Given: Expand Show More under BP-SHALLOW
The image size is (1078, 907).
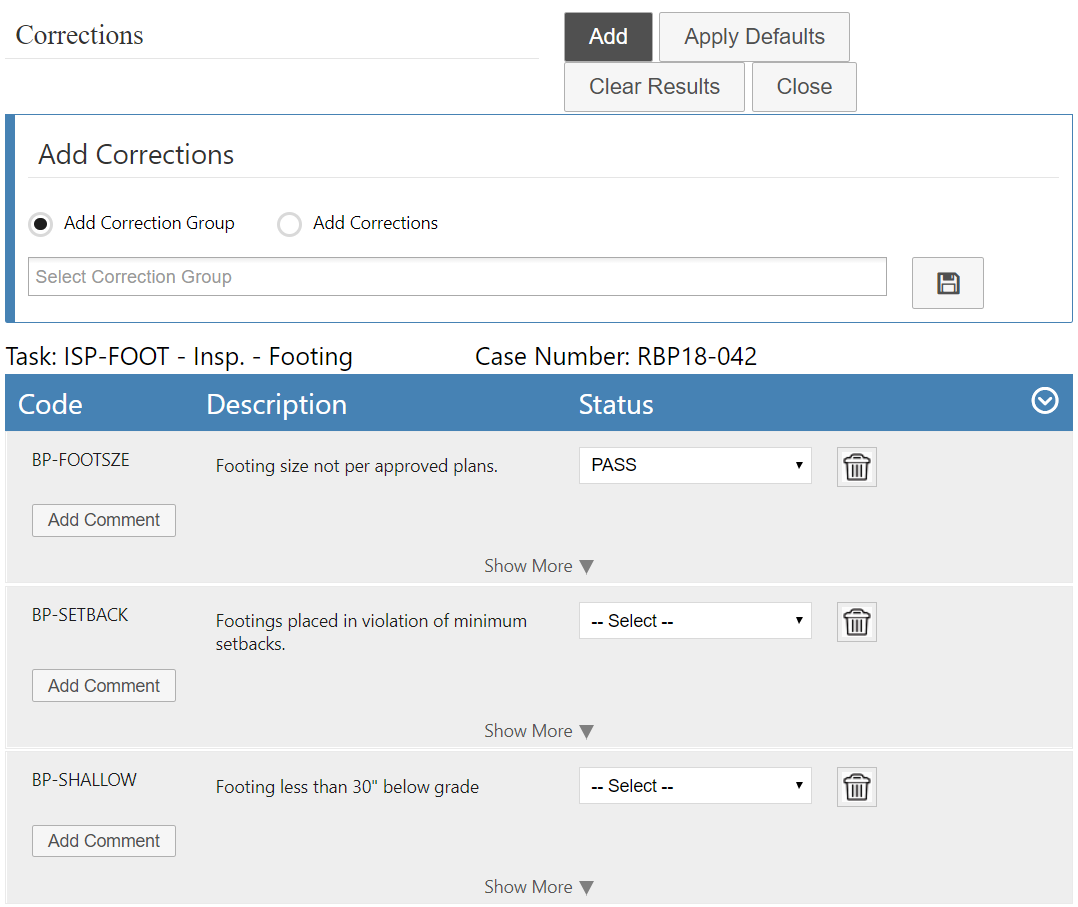Looking at the screenshot, I should point(538,887).
